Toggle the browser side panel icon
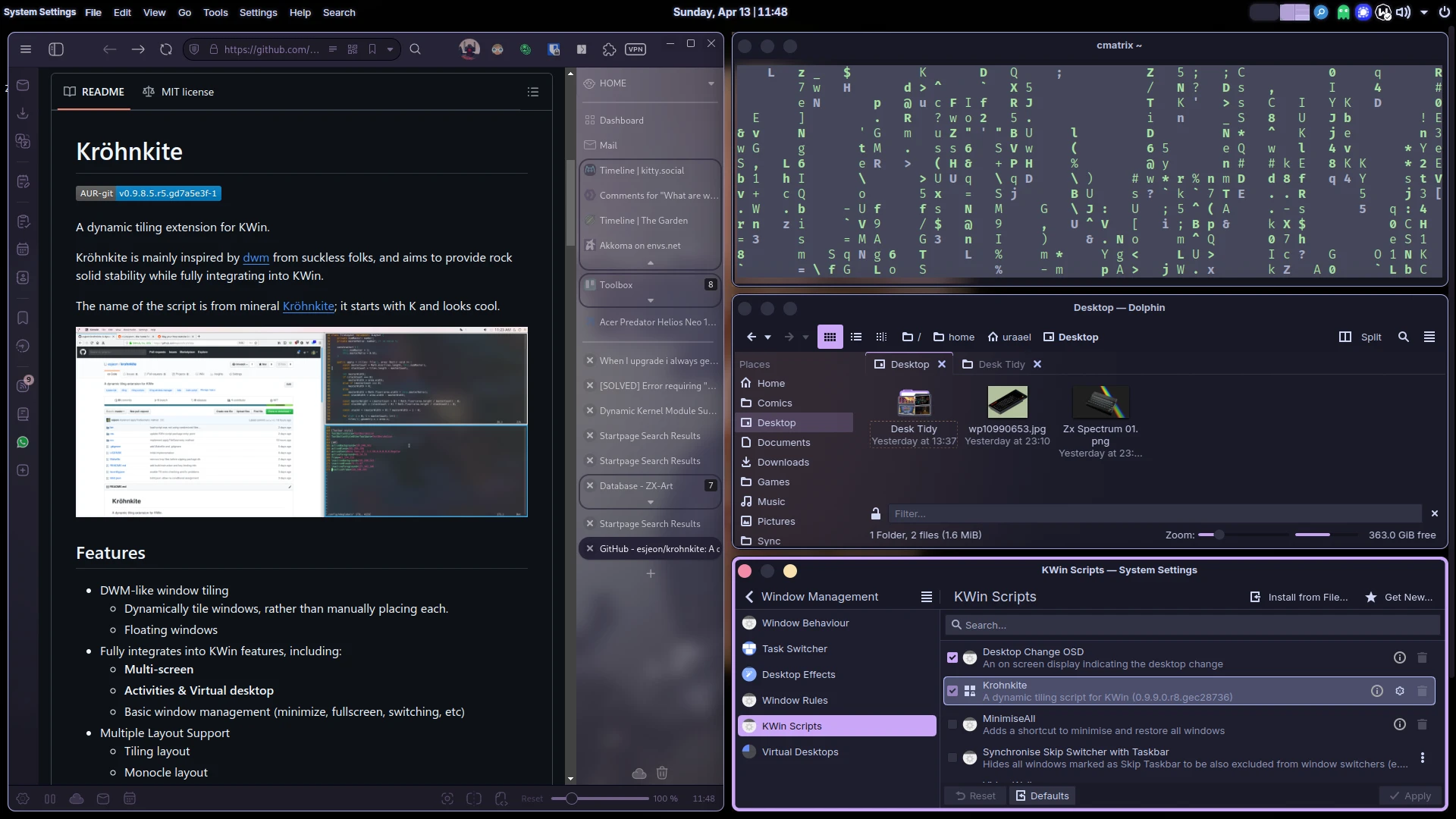 coord(56,49)
